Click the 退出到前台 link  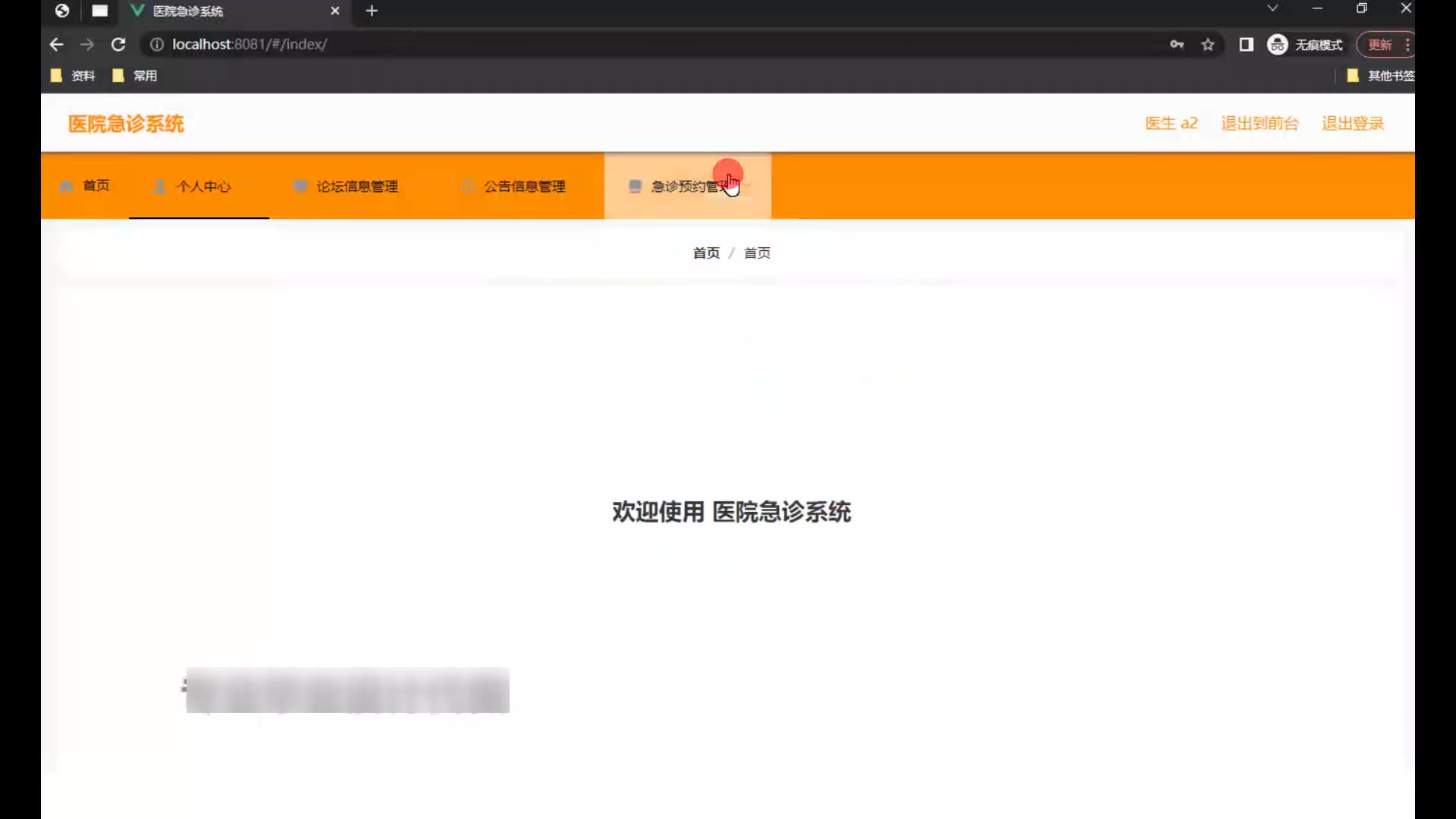1259,124
